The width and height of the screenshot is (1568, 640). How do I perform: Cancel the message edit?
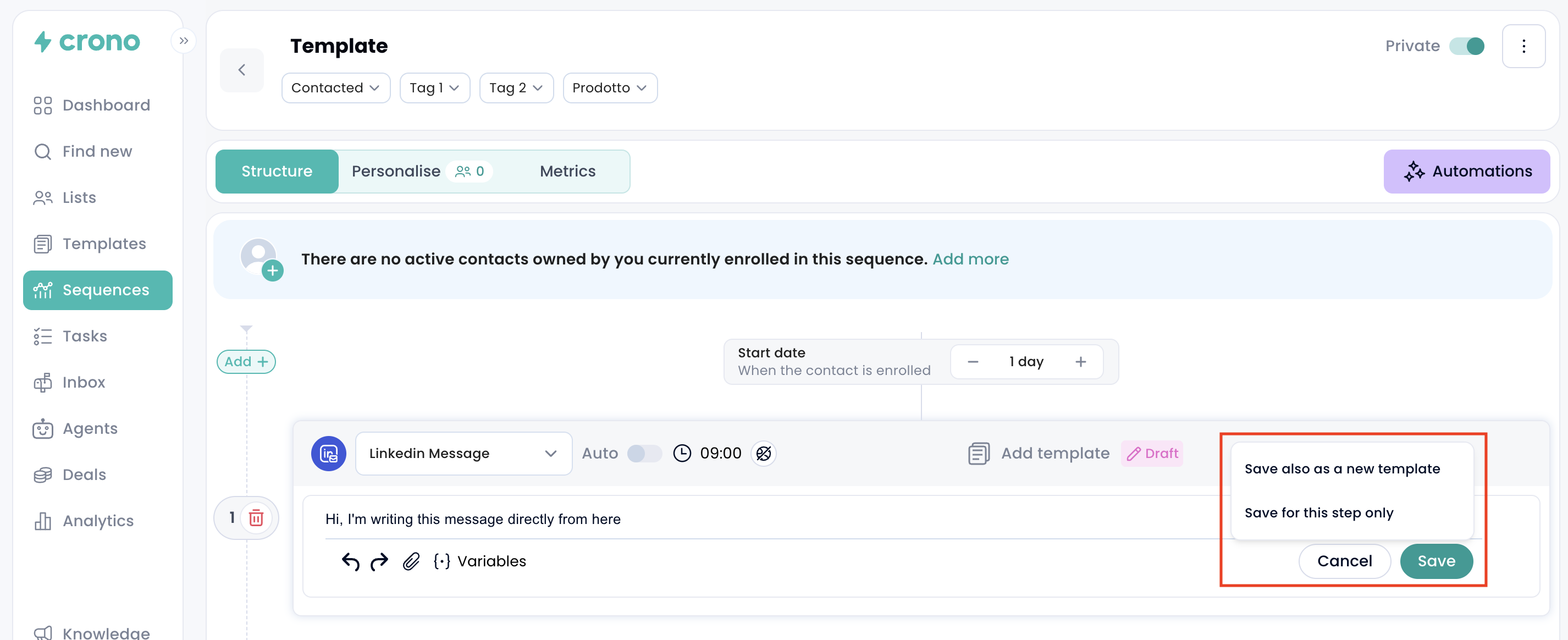[1345, 561]
